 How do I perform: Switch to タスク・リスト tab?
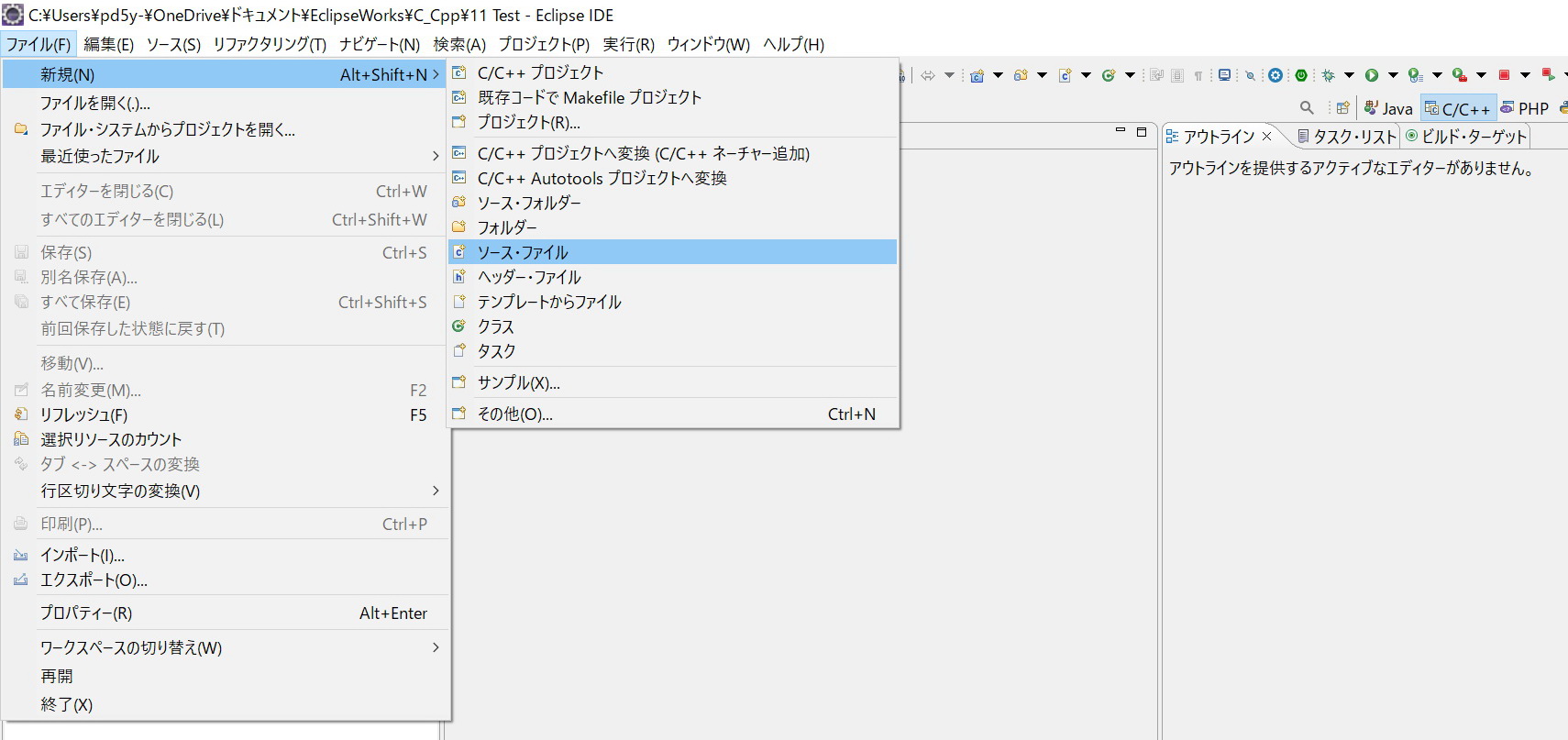click(1345, 137)
